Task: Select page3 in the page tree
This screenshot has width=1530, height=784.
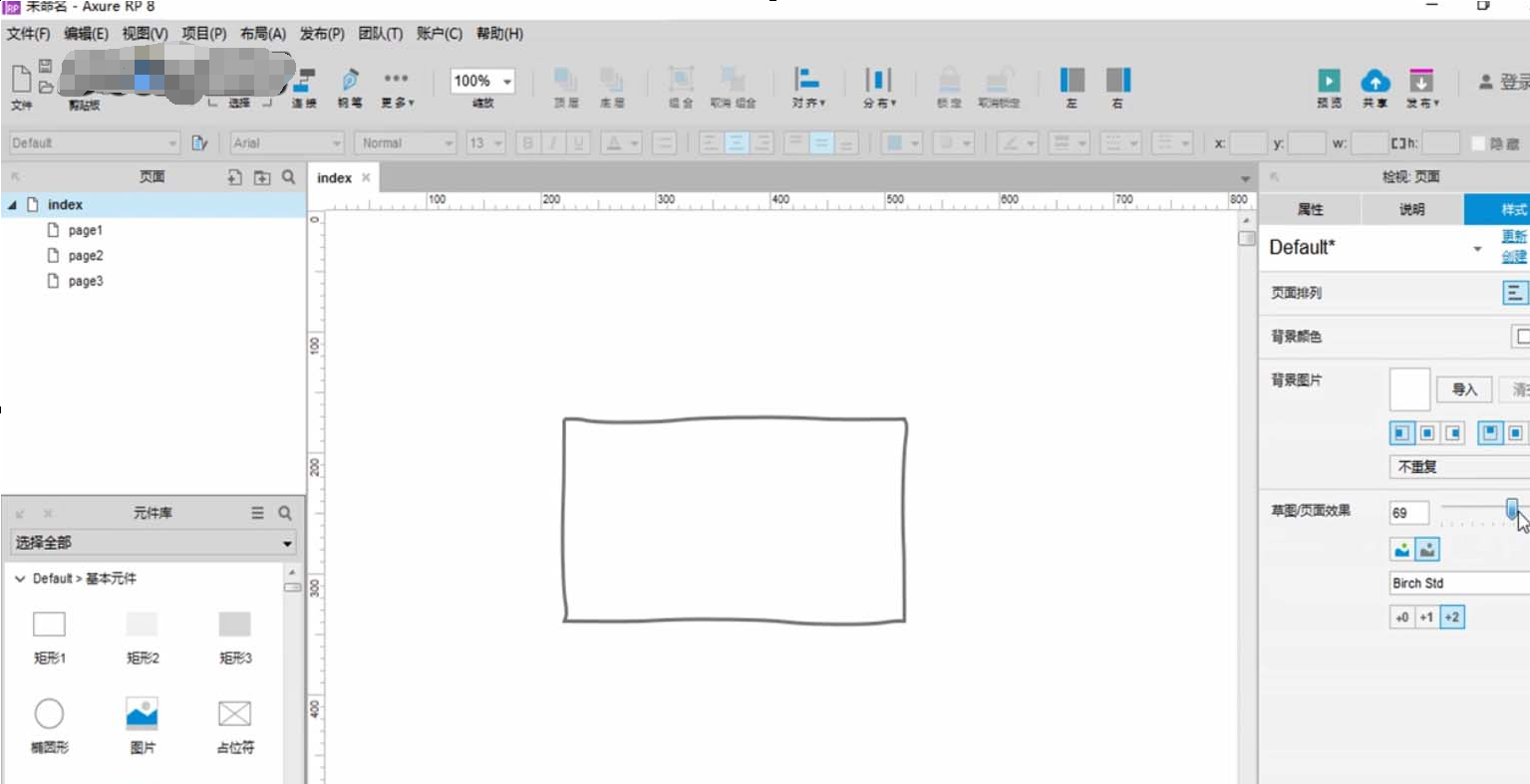Action: [x=86, y=282]
